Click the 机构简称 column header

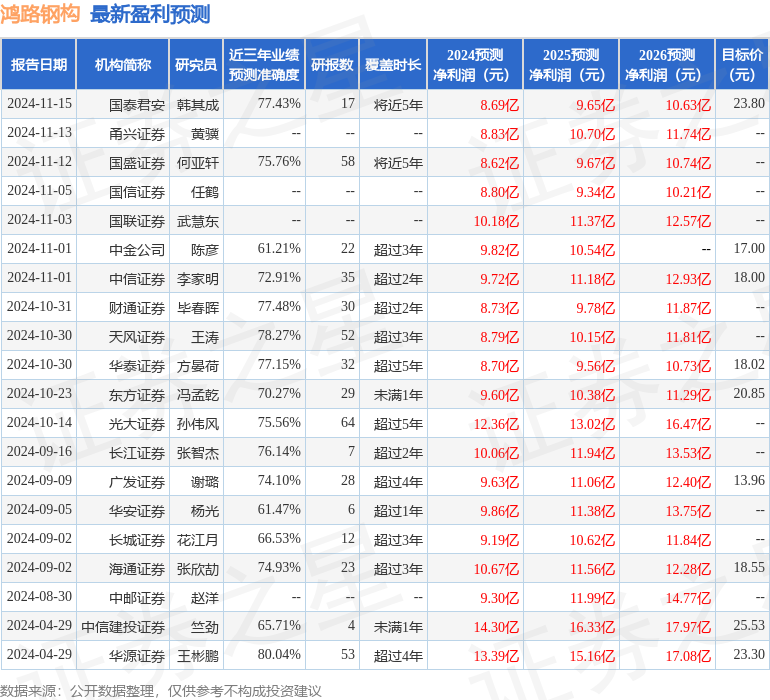[x=122, y=64]
